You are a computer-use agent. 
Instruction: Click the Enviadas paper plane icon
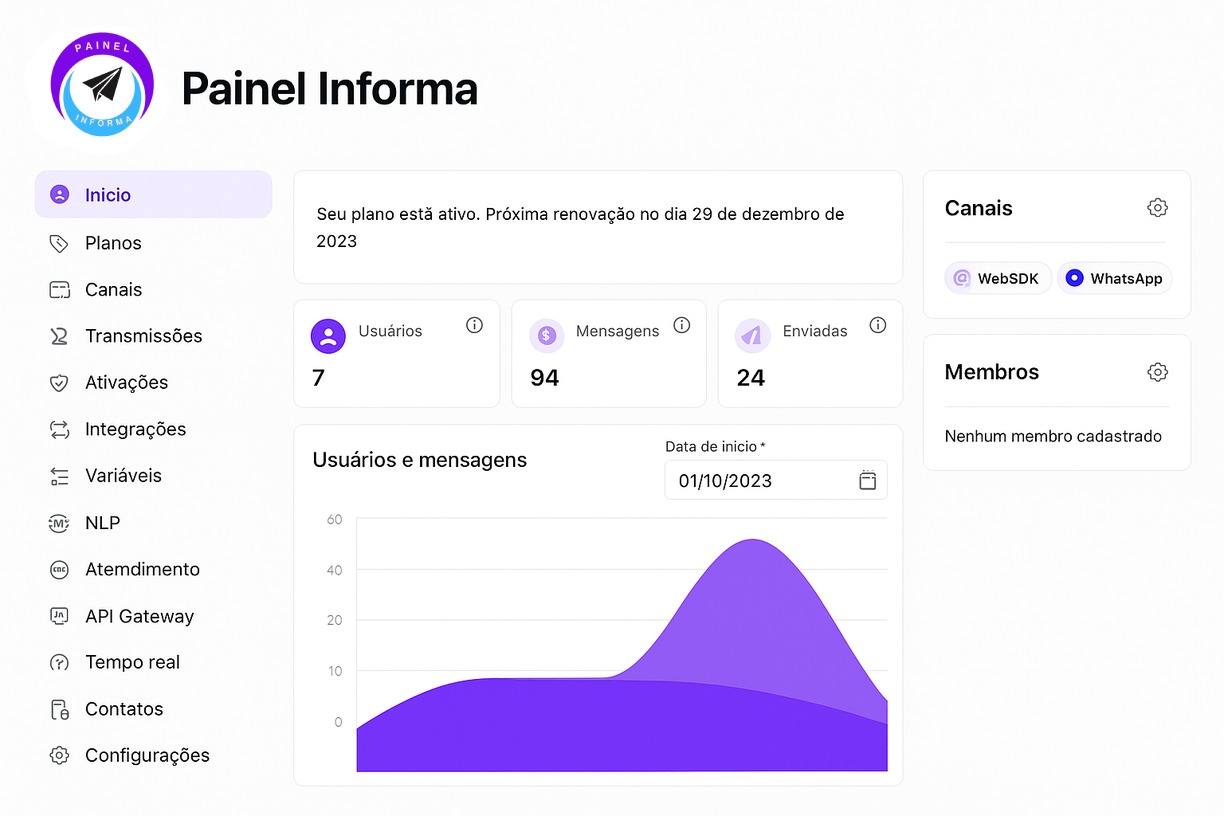tap(752, 336)
